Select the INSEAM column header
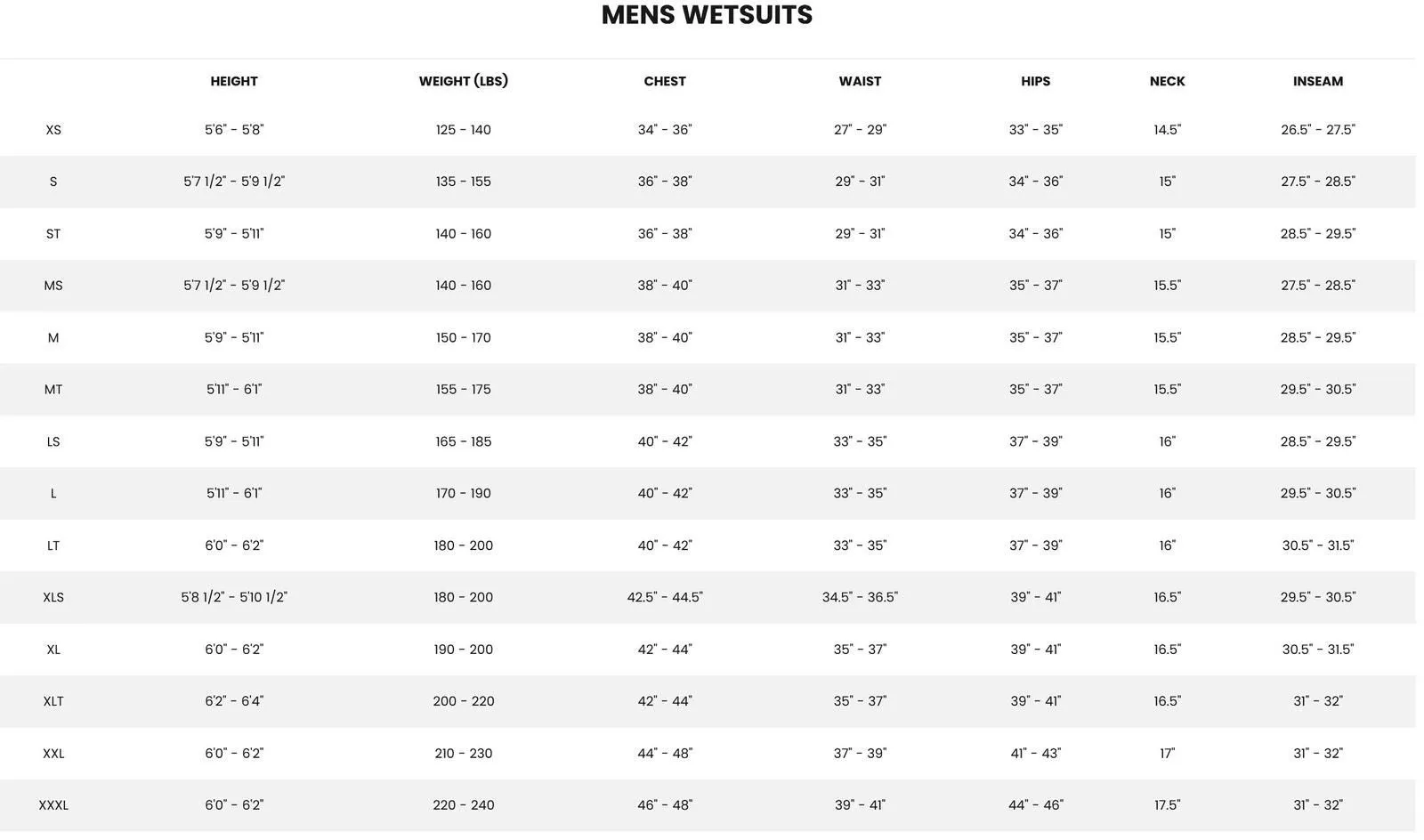This screenshot has height=840, width=1424. (x=1318, y=81)
